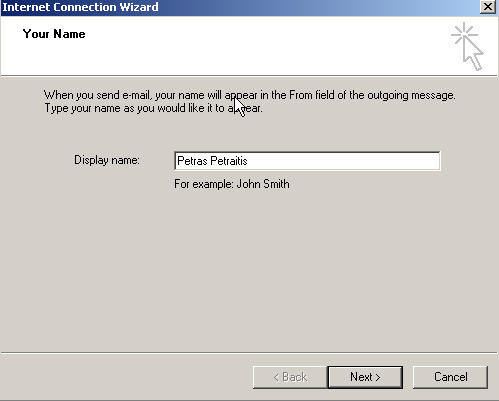Click the word Petraitis in the field
The height and width of the screenshot is (401, 499).
pos(229,161)
